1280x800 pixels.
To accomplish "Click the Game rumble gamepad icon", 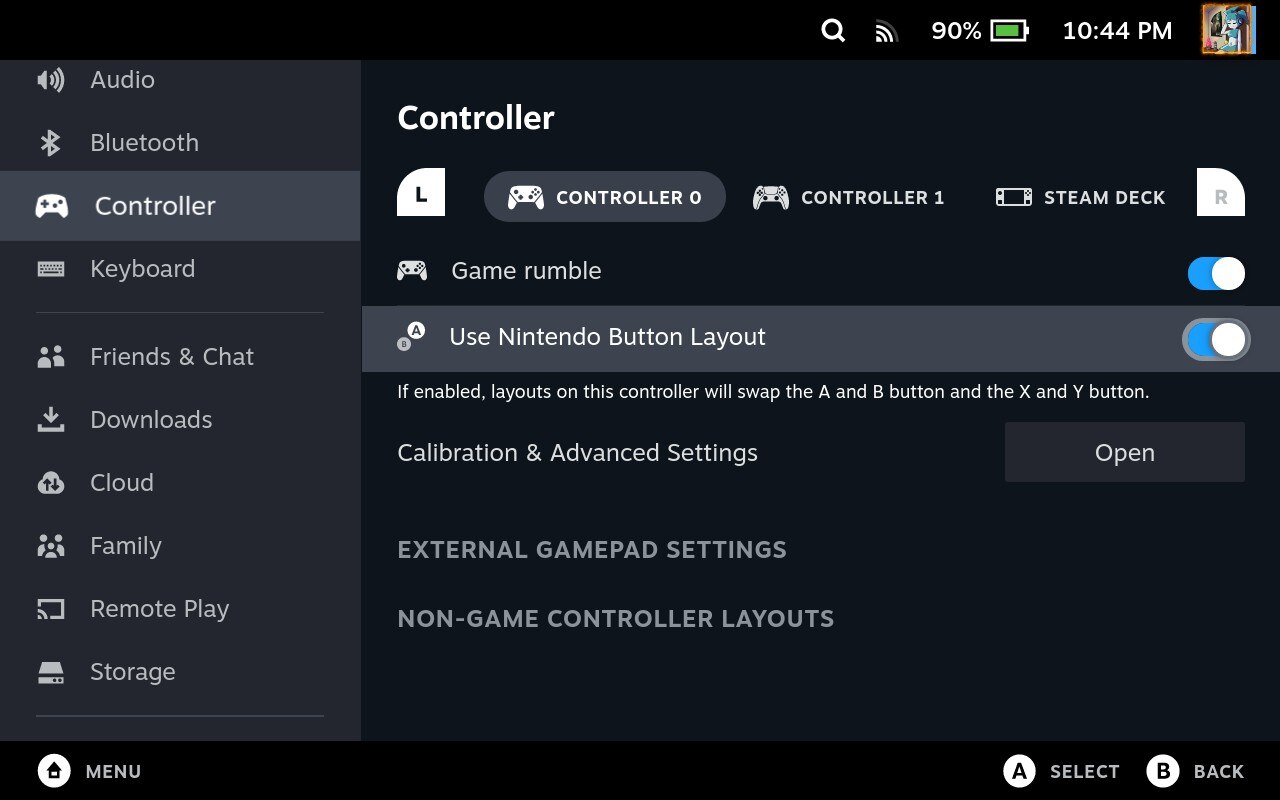I will coord(412,271).
